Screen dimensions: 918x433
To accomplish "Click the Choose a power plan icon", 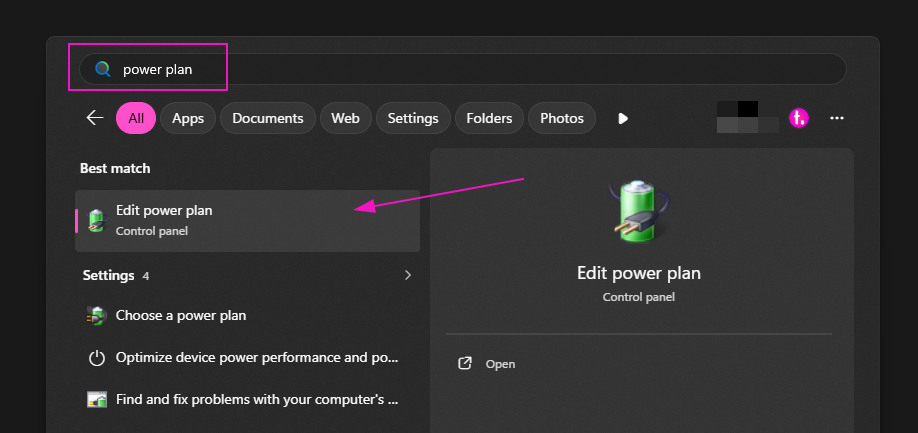I will (97, 316).
